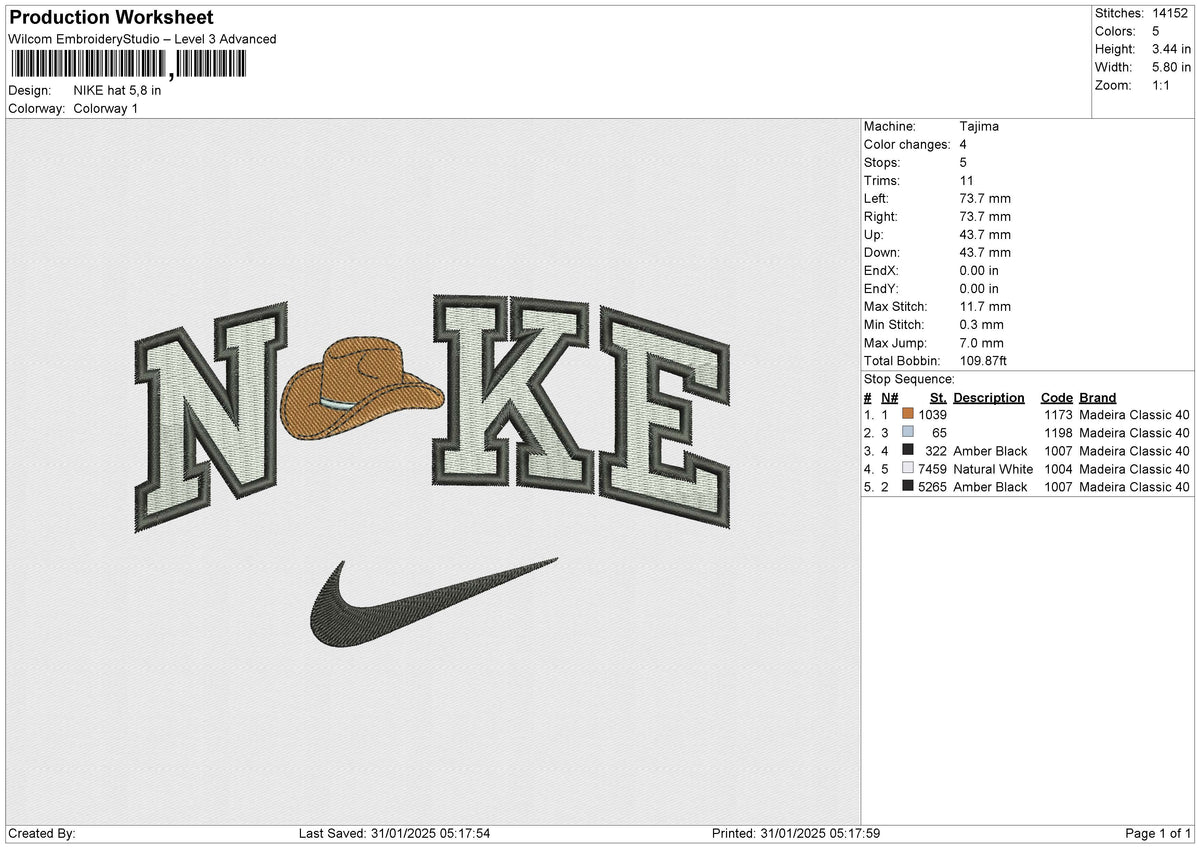1200x848 pixels.
Task: Click the 'EndY:' label
Action: click(882, 288)
